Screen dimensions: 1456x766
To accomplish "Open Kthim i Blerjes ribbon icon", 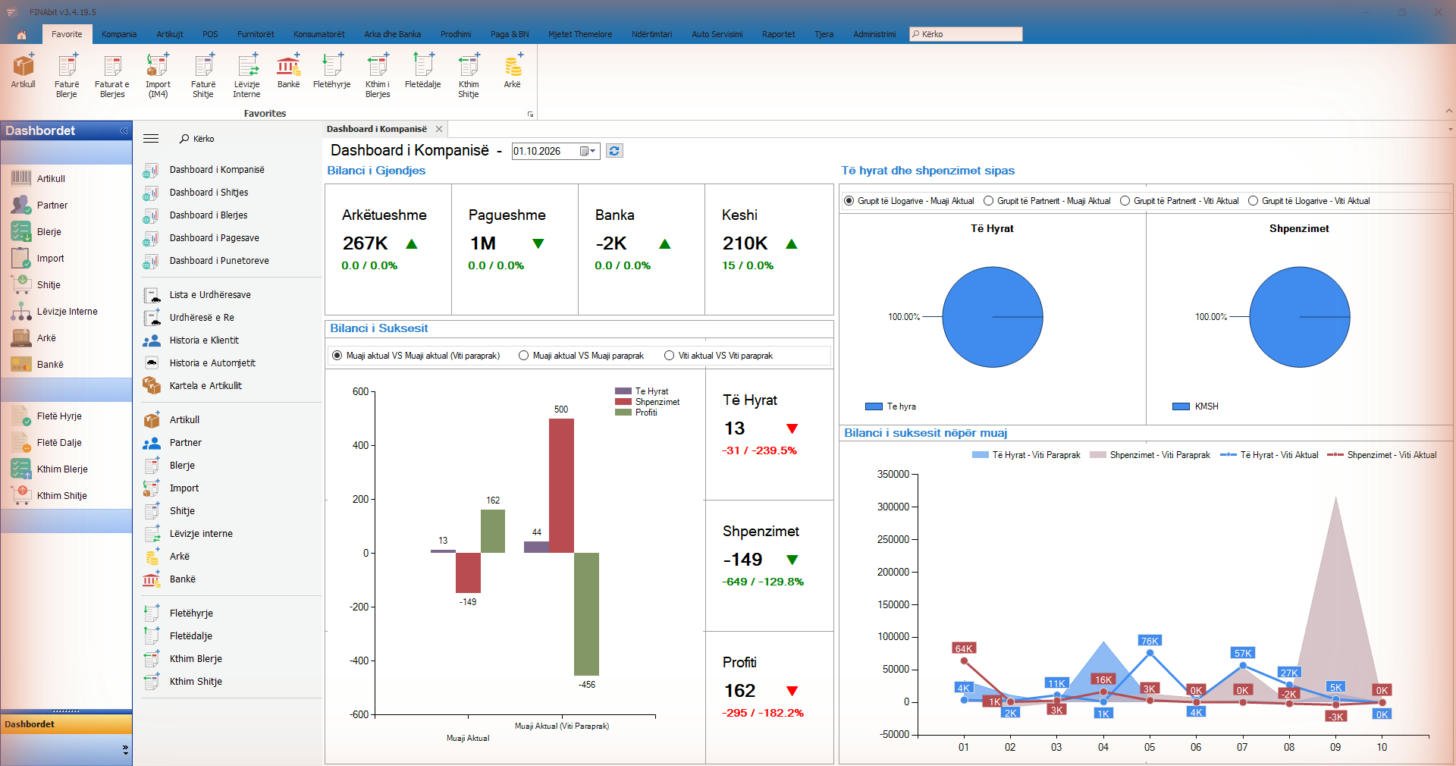I will [377, 77].
